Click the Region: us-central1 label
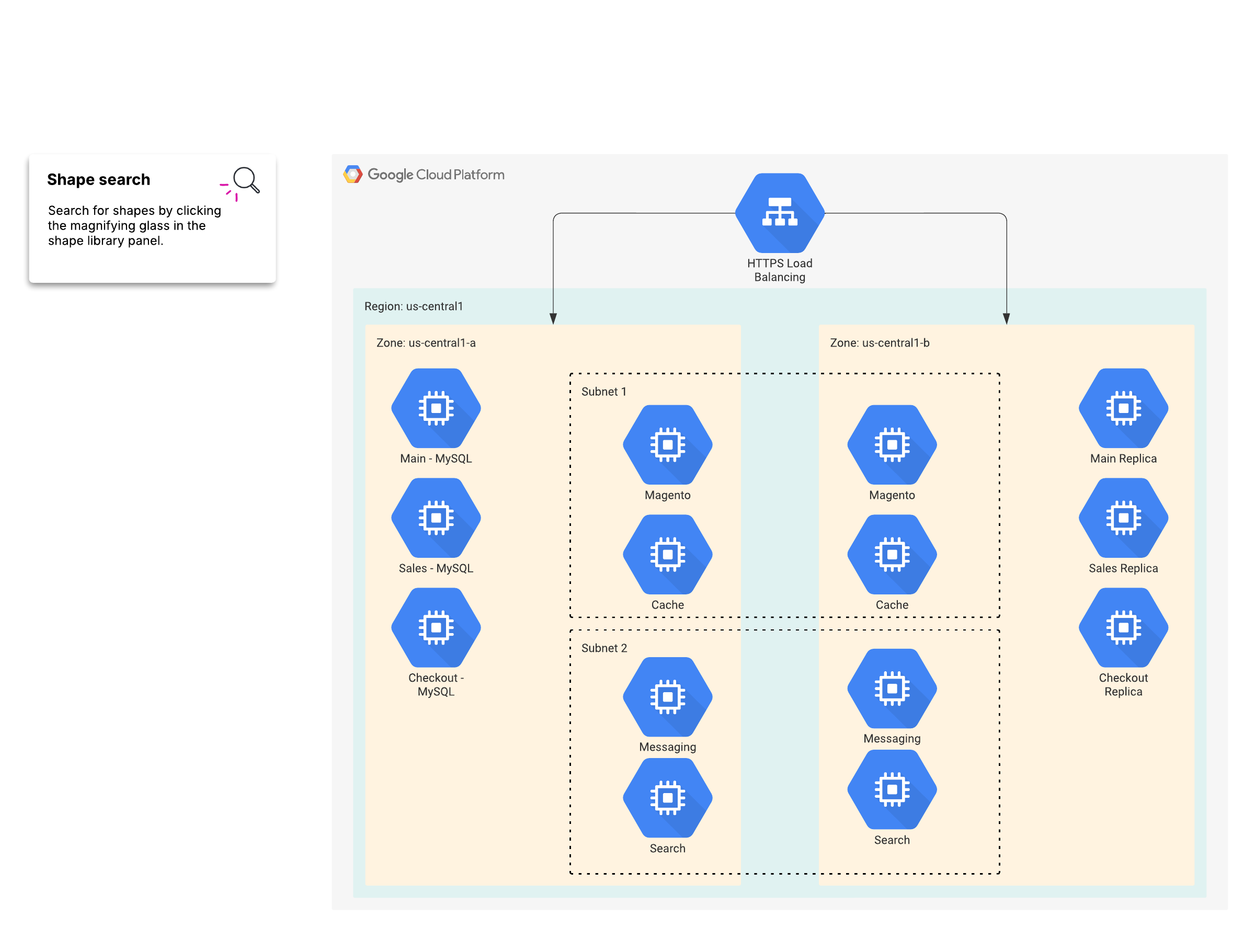Viewport: 1255px width, 952px height. click(413, 306)
